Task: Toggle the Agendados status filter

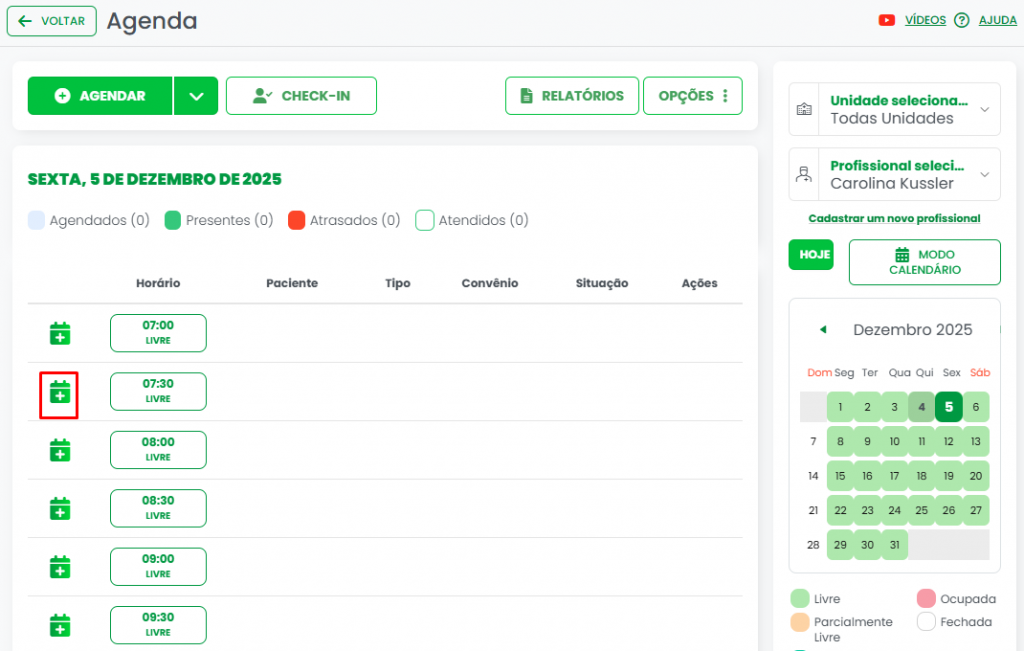Action: (37, 220)
